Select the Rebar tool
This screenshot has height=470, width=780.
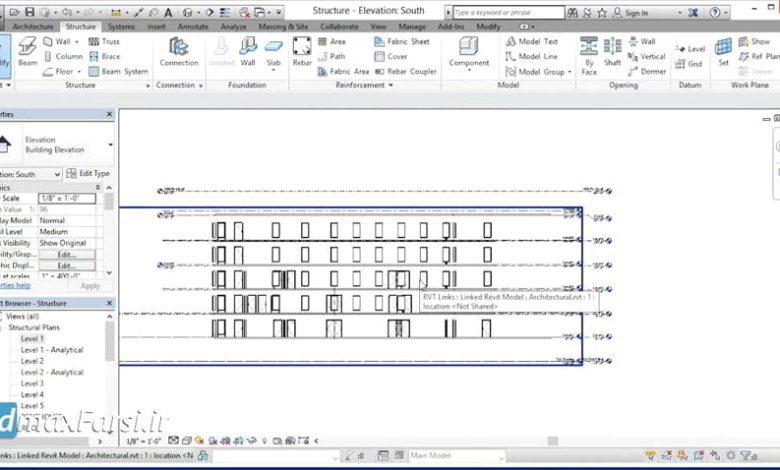pyautogui.click(x=302, y=52)
